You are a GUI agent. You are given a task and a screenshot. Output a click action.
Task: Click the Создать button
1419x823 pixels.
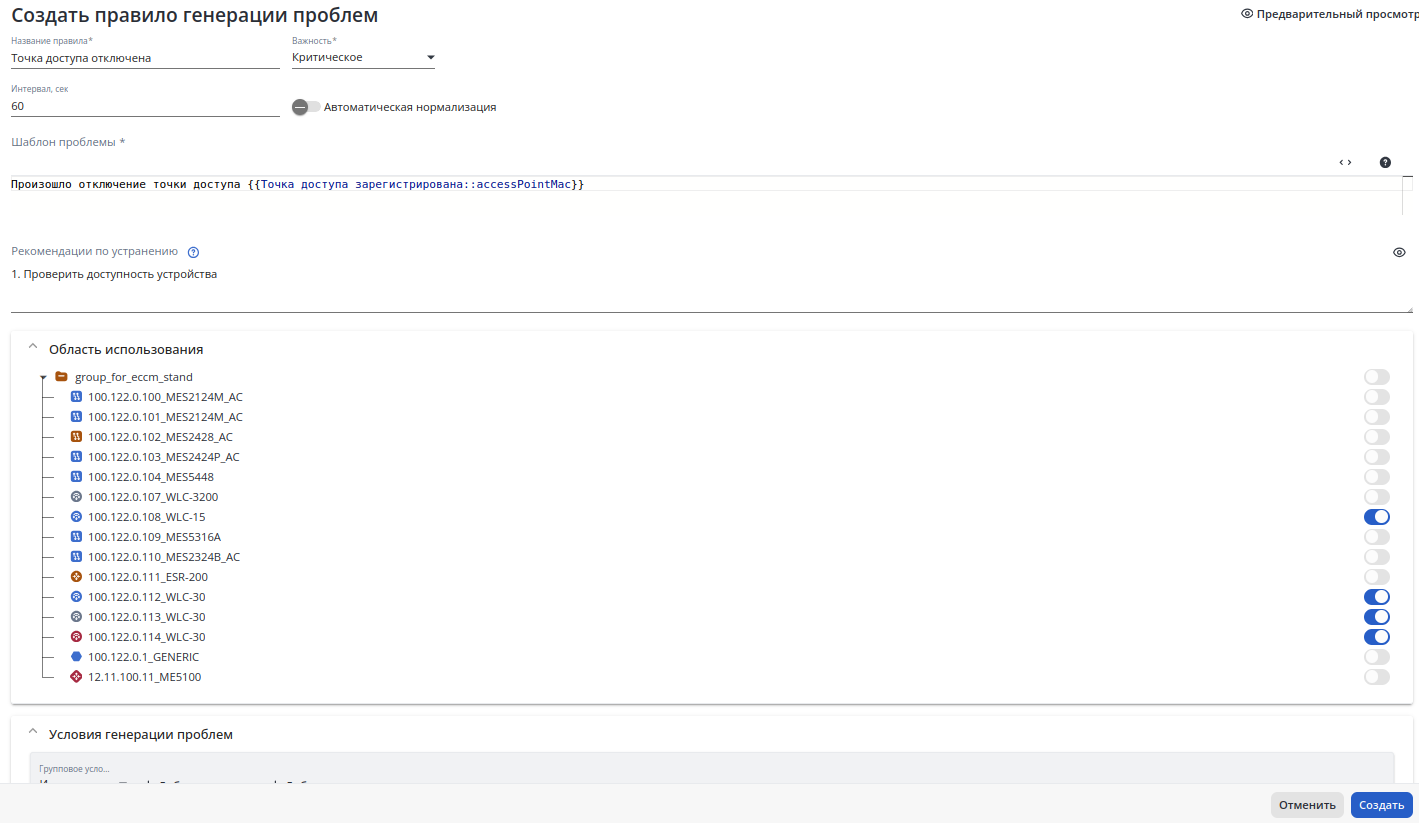[1382, 805]
